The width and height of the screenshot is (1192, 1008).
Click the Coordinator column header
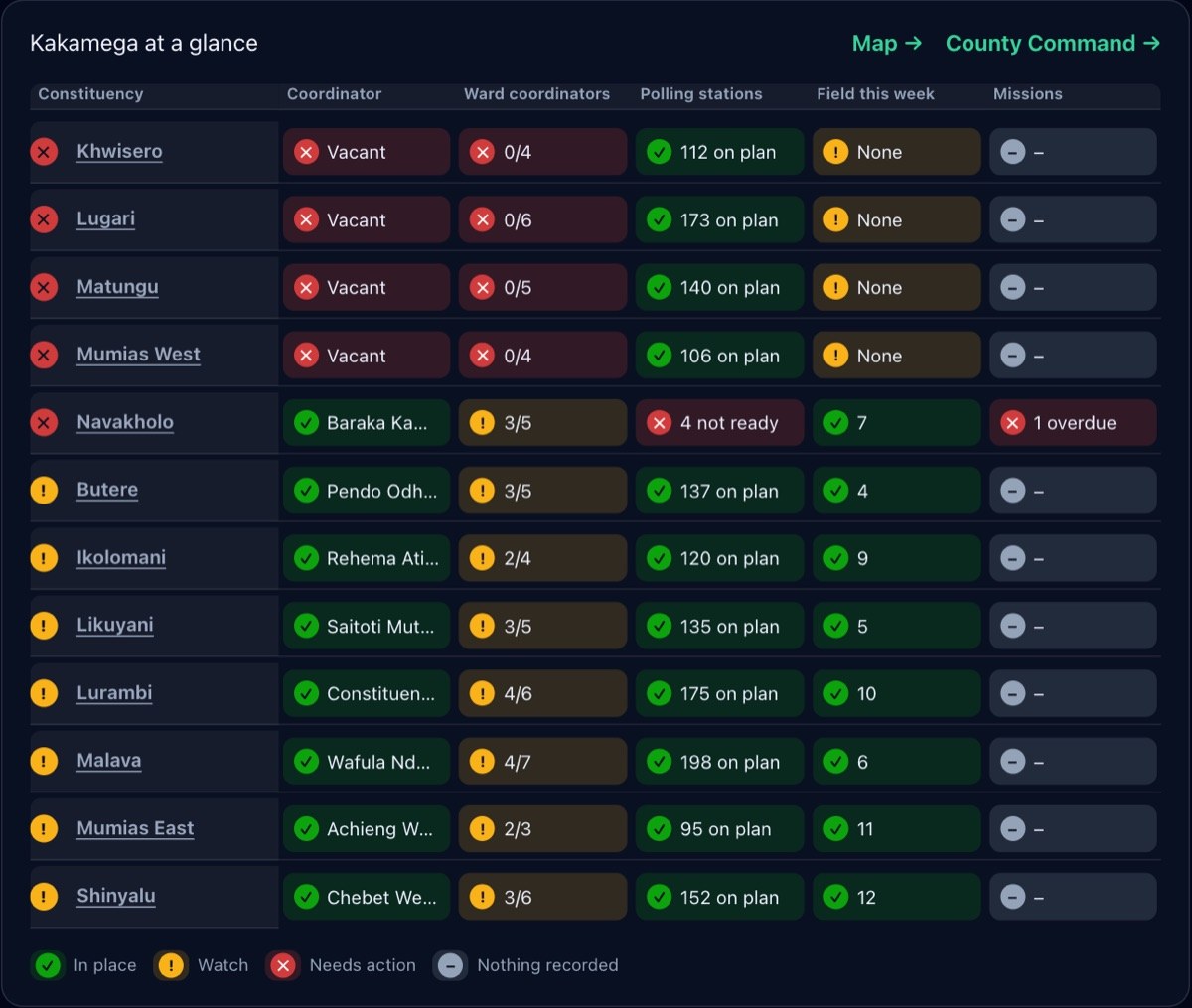(x=334, y=94)
